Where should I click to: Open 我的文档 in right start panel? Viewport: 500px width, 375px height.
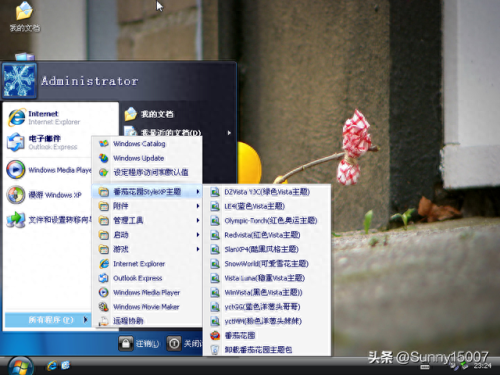point(149,114)
